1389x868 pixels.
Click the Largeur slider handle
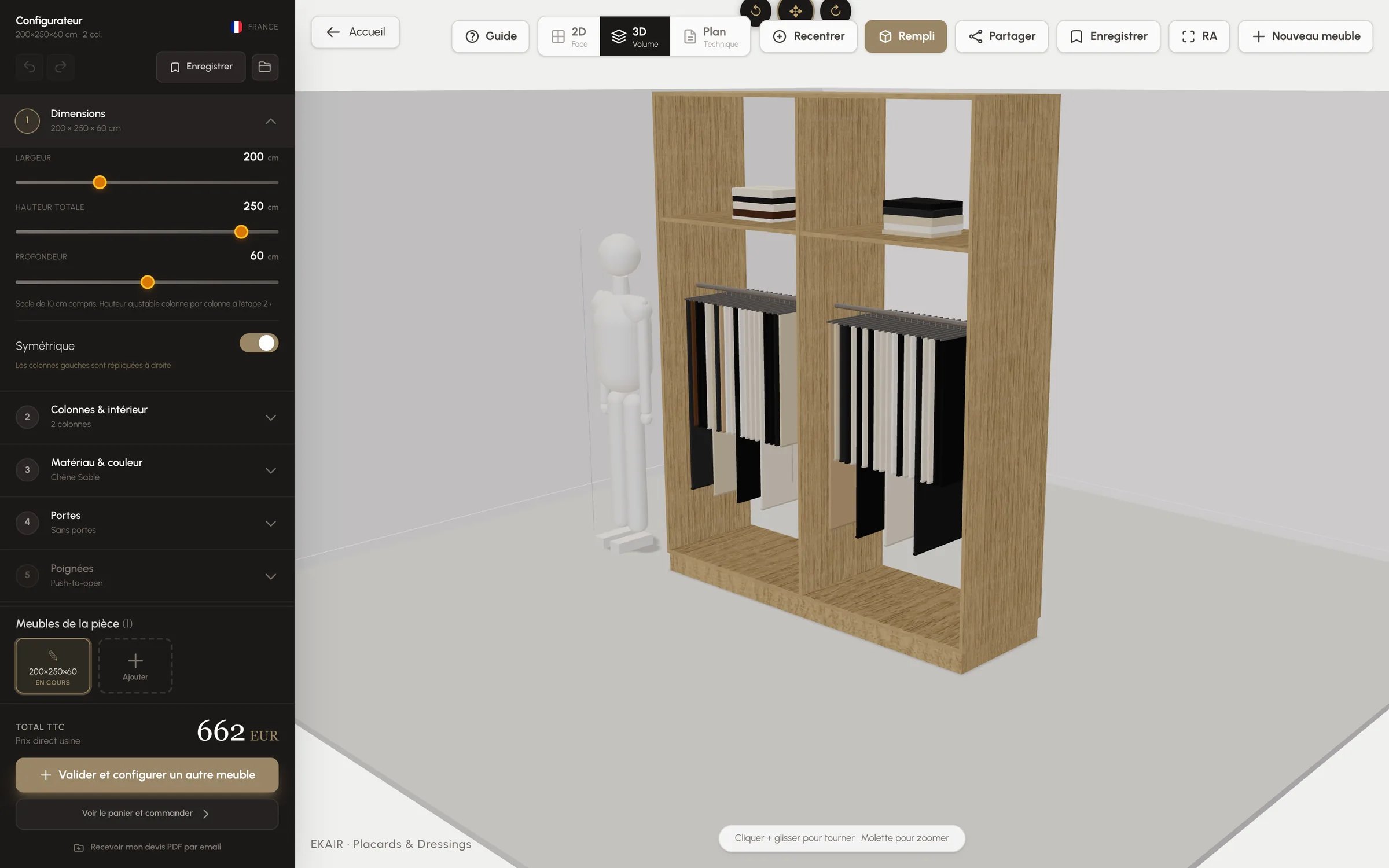100,183
